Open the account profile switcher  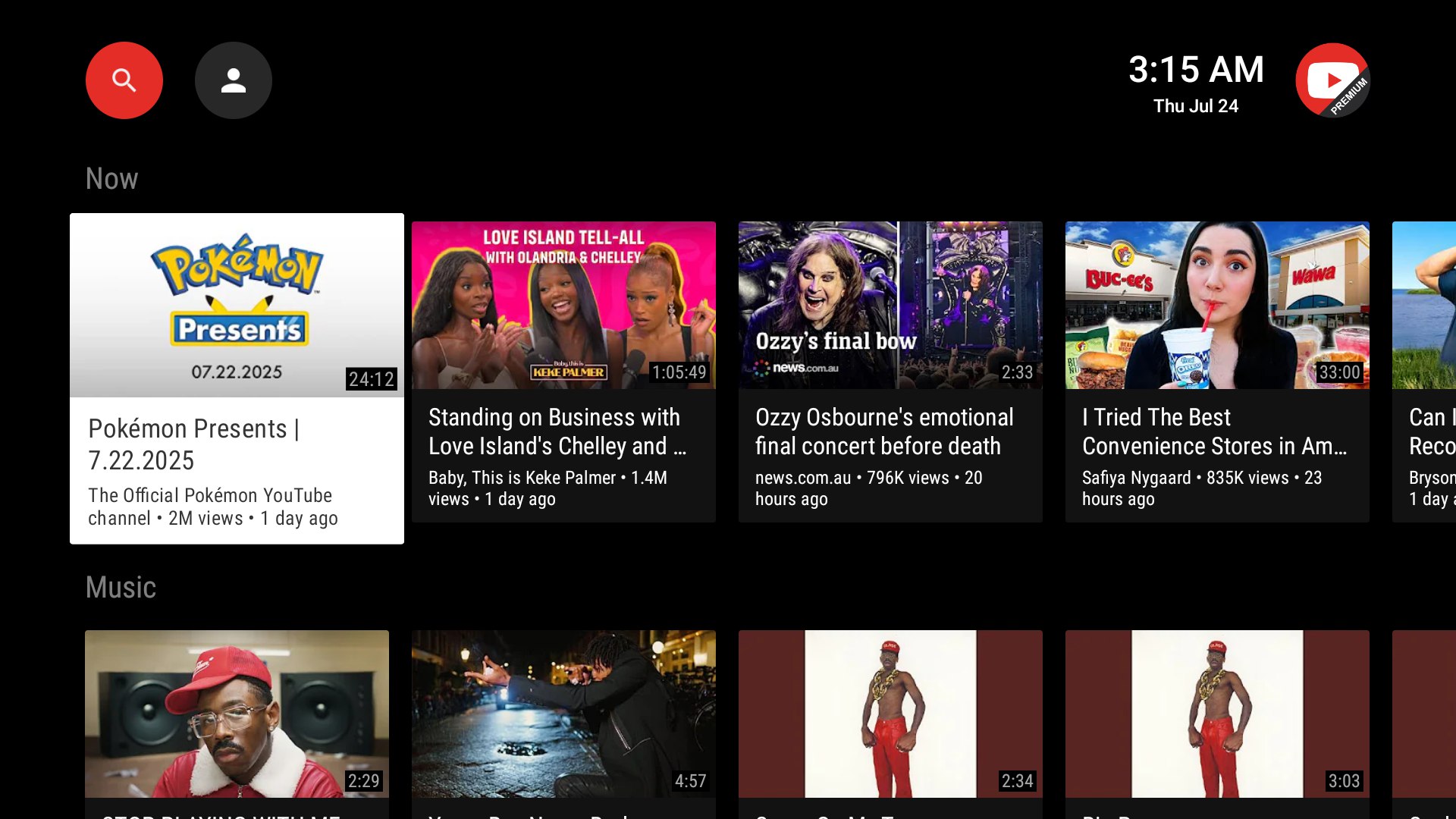coord(233,80)
